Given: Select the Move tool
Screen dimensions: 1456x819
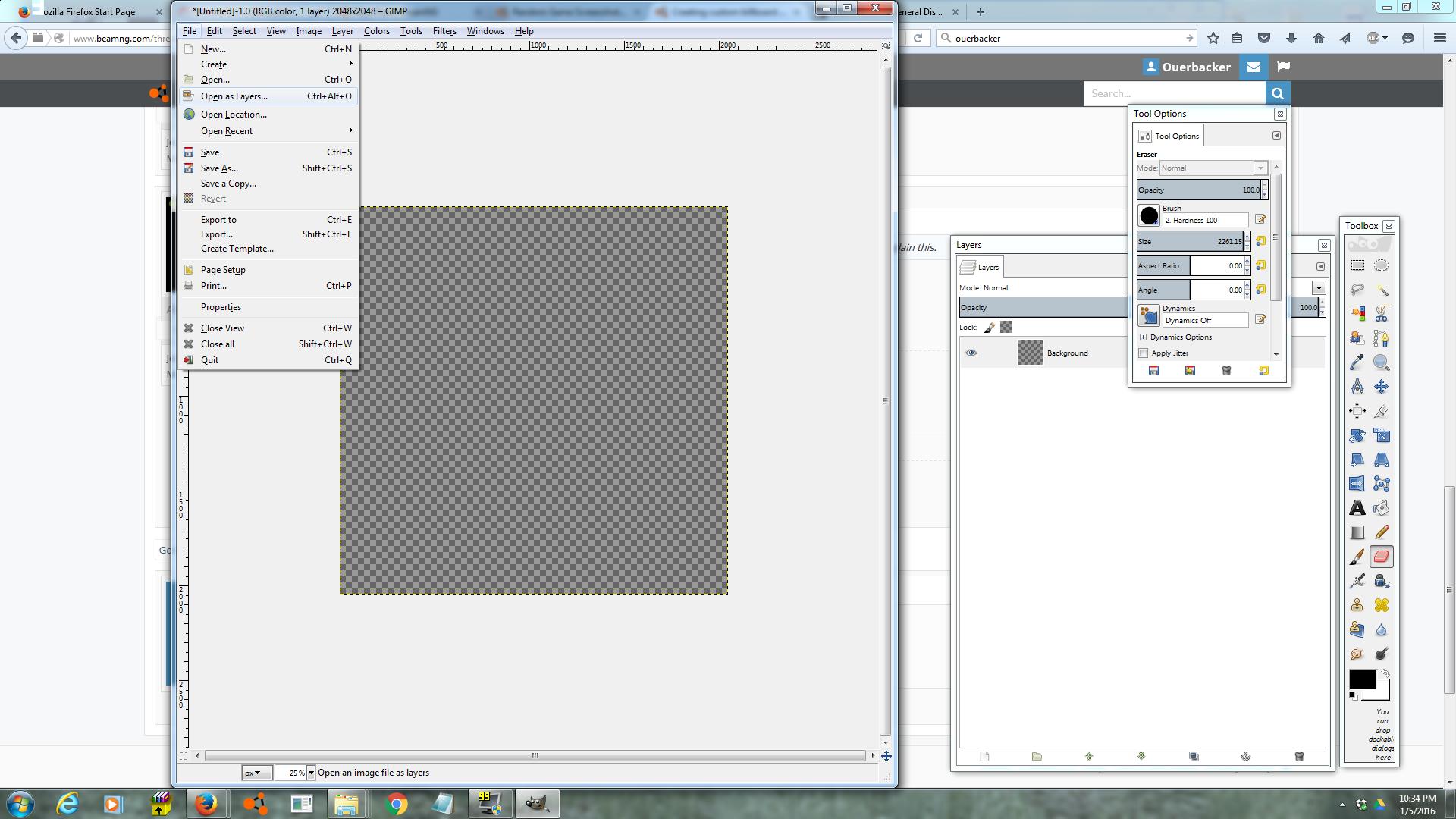Looking at the screenshot, I should 1382,387.
